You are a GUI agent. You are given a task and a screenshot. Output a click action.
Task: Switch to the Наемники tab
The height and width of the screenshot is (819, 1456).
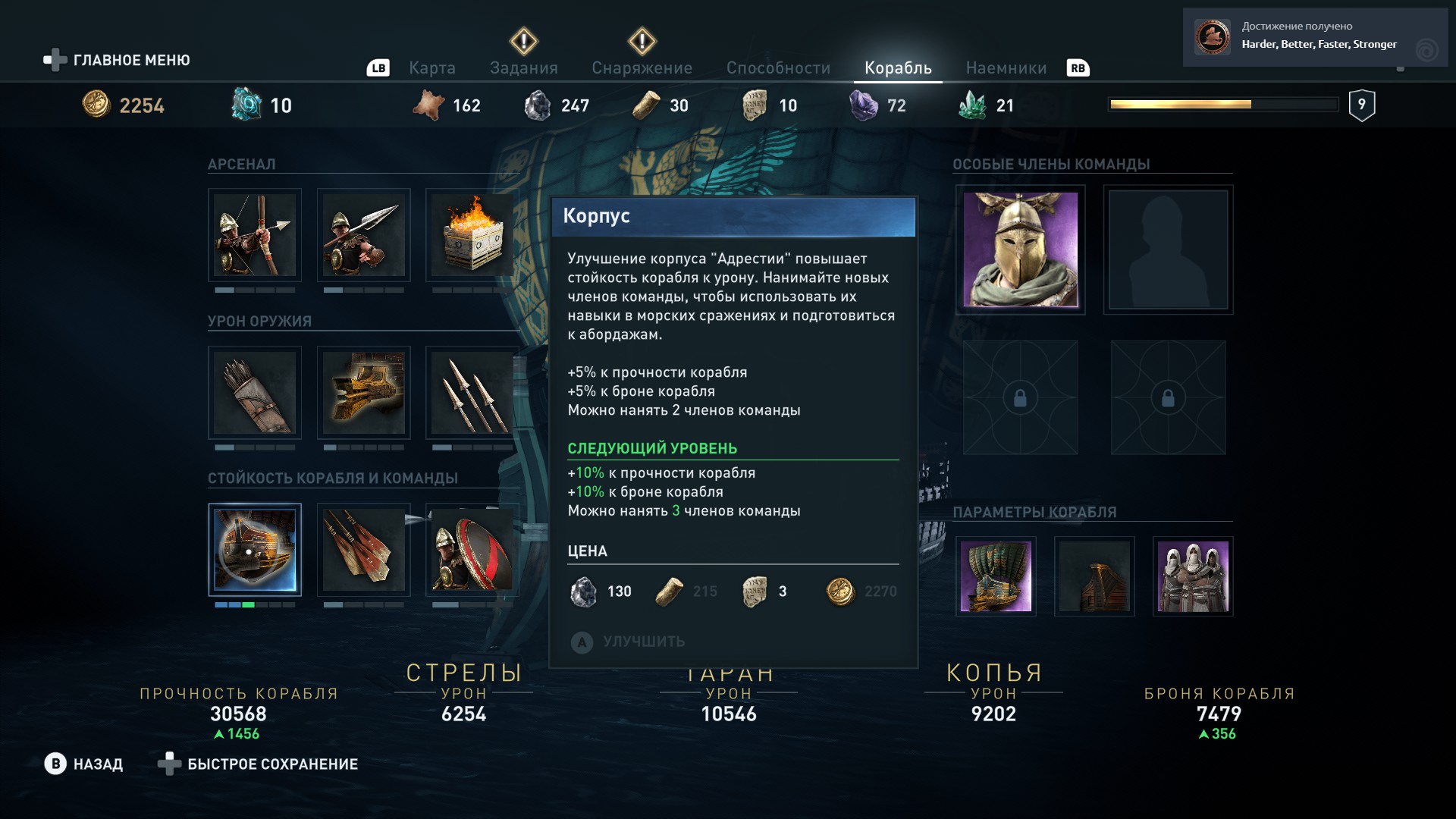(x=1006, y=67)
